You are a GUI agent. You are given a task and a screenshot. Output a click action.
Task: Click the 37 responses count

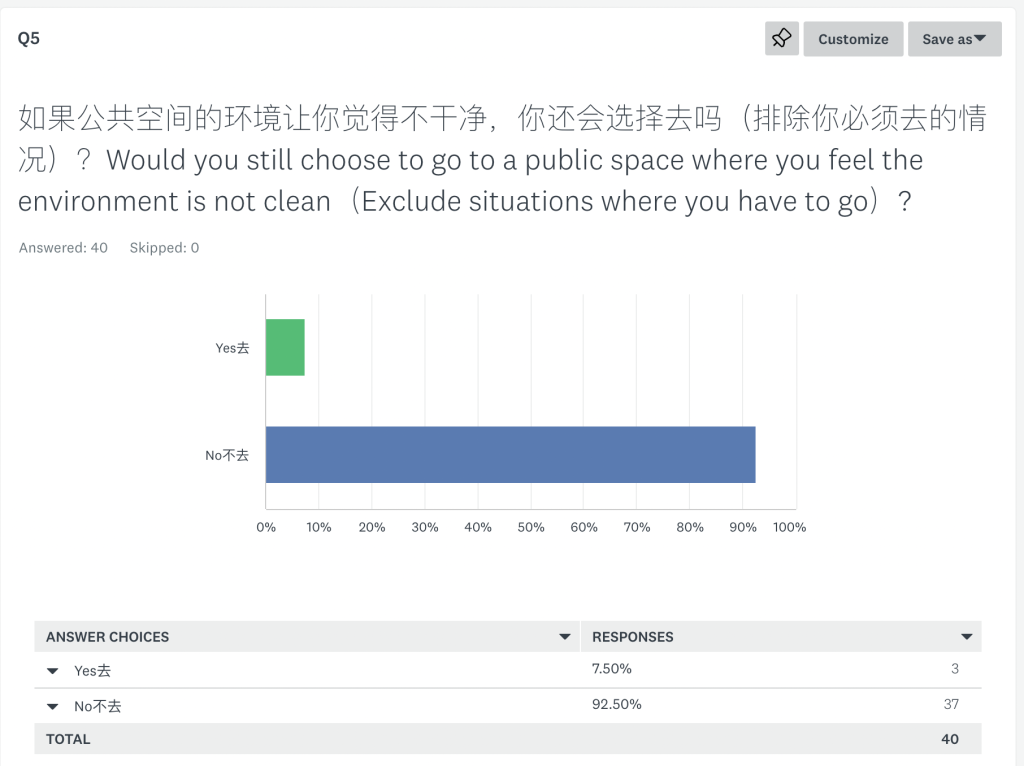951,704
